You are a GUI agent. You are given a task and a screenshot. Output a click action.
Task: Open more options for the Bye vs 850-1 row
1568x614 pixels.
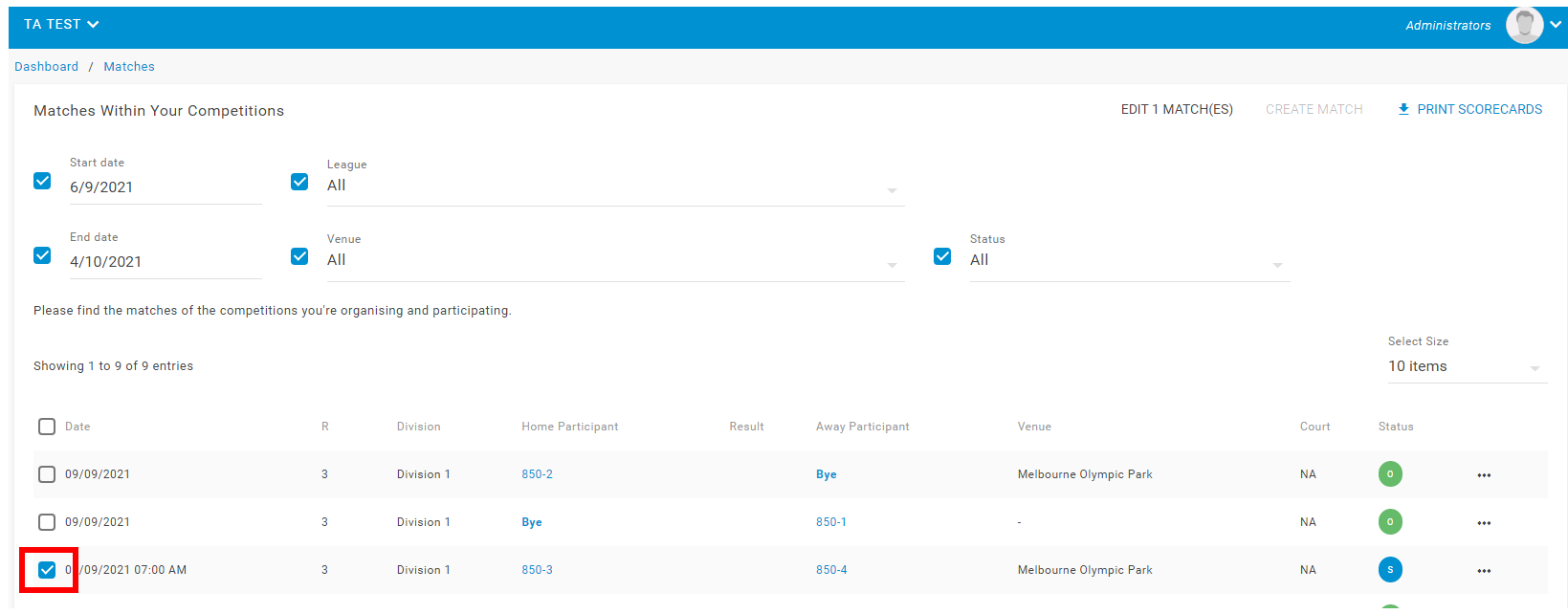pyautogui.click(x=1484, y=523)
